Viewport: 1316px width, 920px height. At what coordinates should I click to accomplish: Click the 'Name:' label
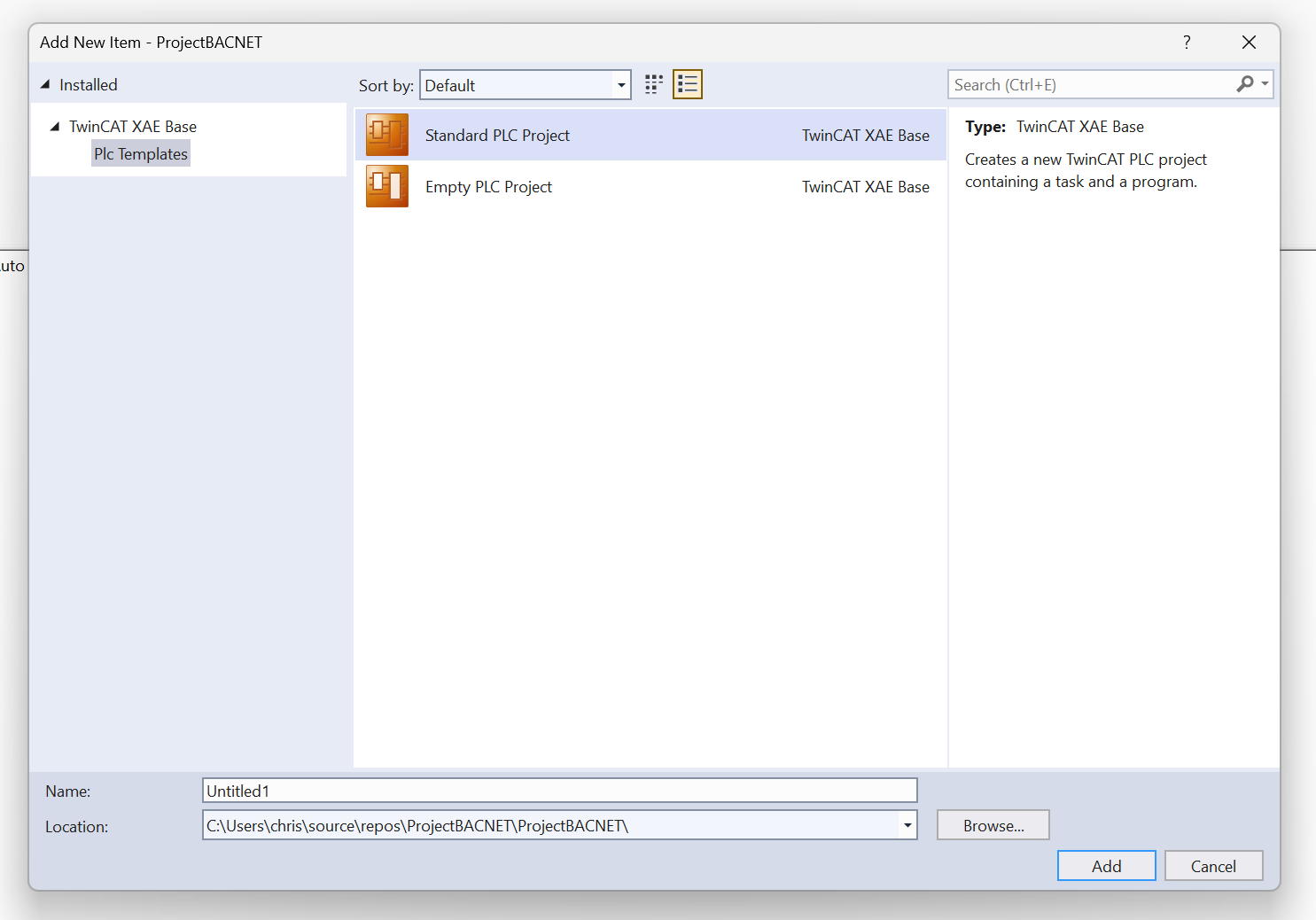68,791
